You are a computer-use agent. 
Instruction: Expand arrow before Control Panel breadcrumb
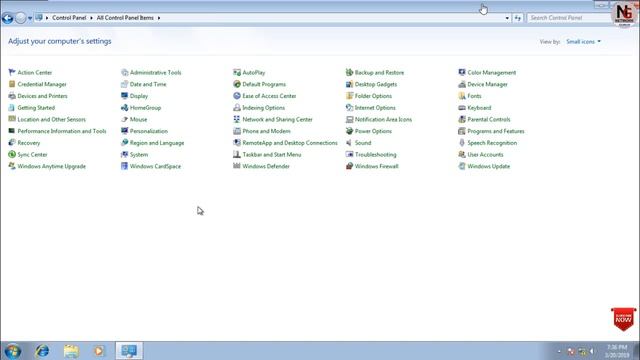pyautogui.click(x=47, y=18)
